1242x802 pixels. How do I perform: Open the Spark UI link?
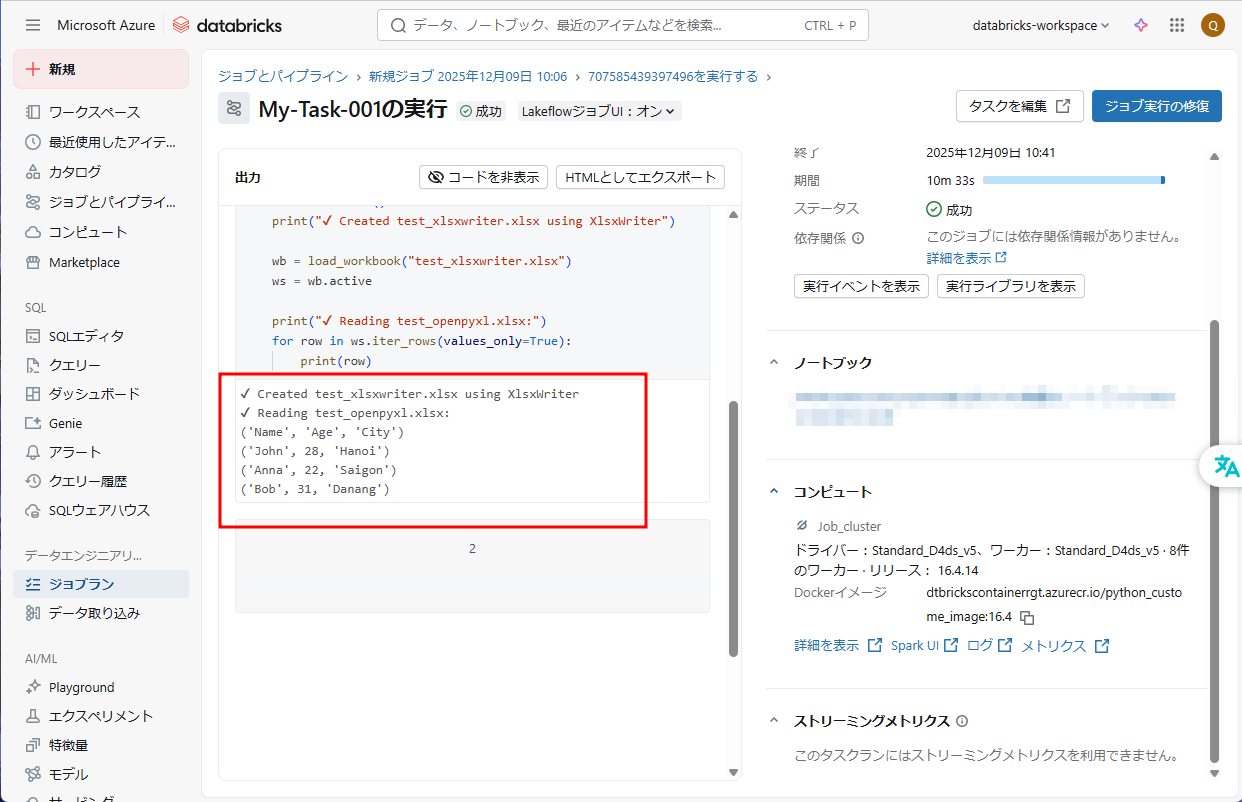[924, 646]
